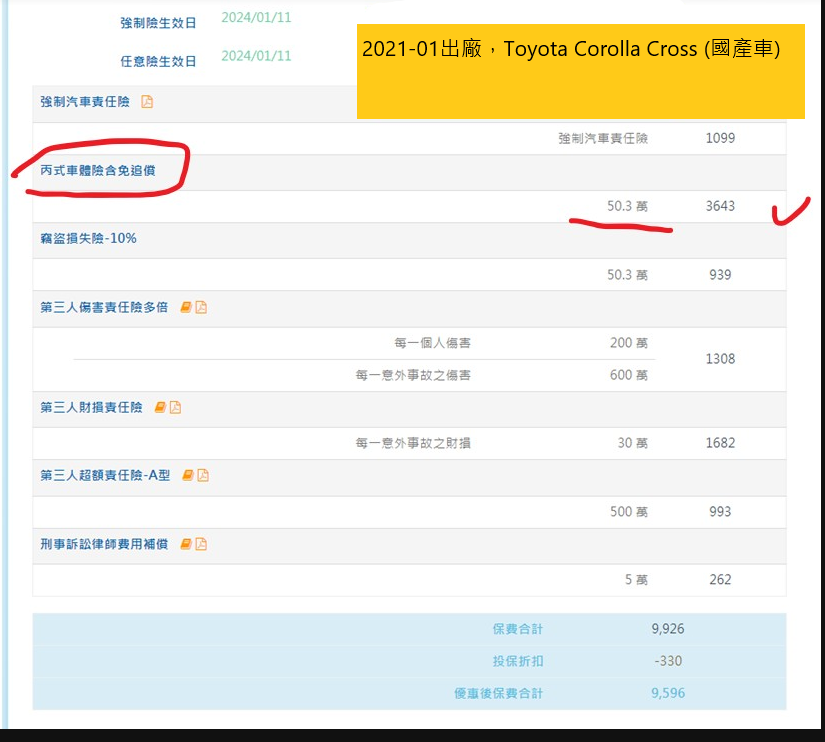Image resolution: width=825 pixels, height=742 pixels.
Task: Click the book icon next to 第三人超額責任險-A型
Action: click(188, 476)
